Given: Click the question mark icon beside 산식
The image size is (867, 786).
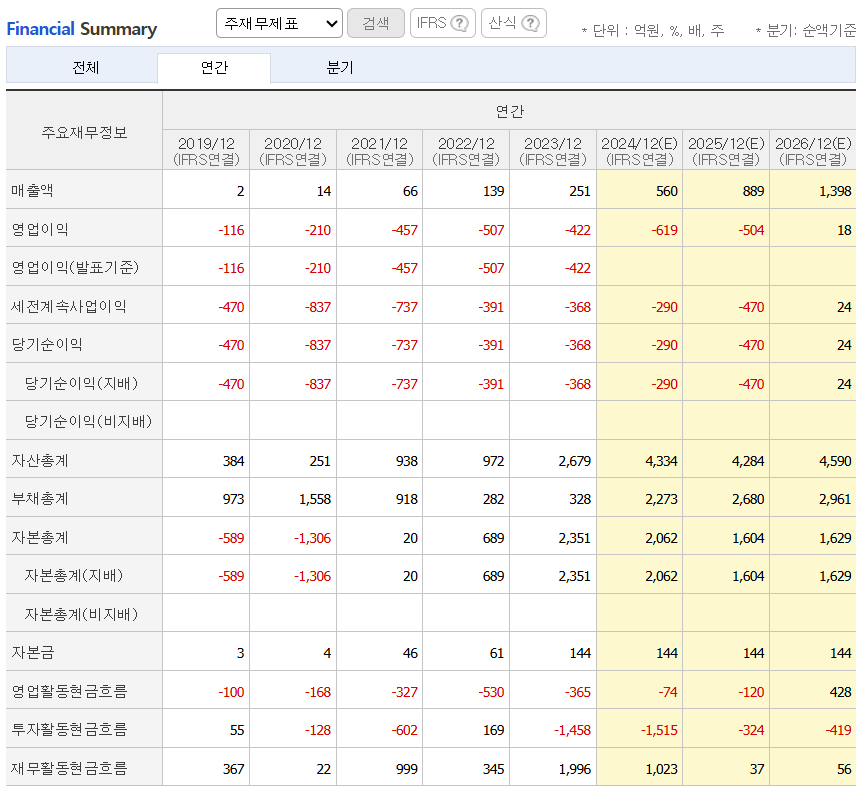Looking at the screenshot, I should click(x=530, y=23).
